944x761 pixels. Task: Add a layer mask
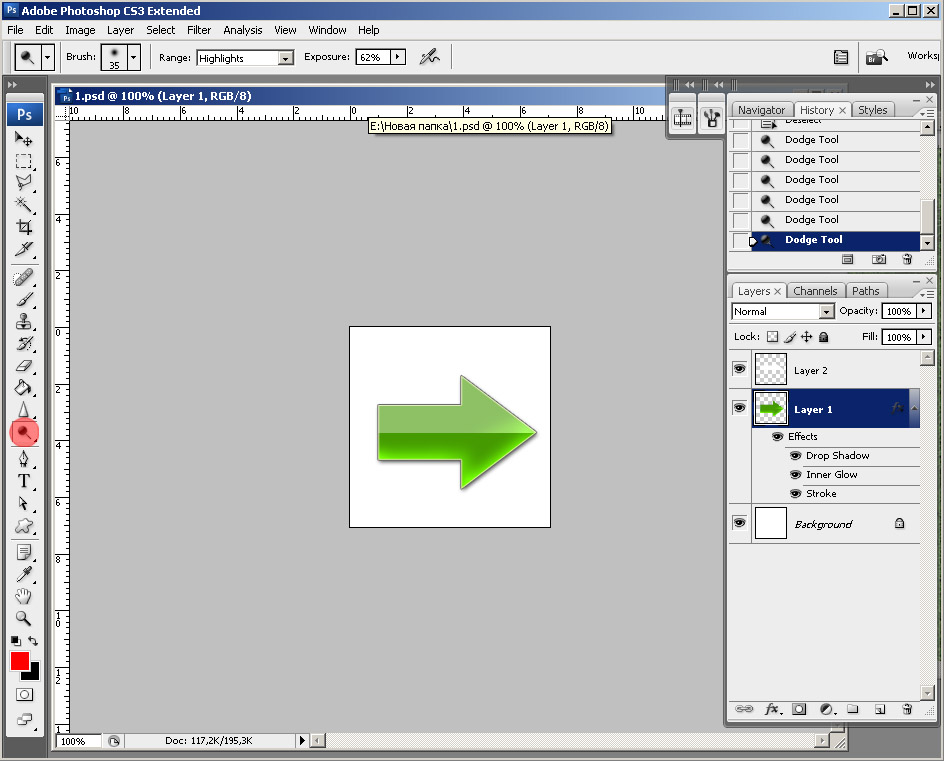pos(799,709)
